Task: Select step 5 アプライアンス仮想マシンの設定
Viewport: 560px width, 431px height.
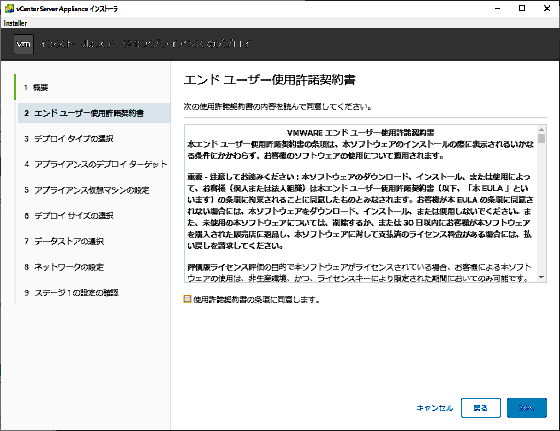Action: click(86, 190)
